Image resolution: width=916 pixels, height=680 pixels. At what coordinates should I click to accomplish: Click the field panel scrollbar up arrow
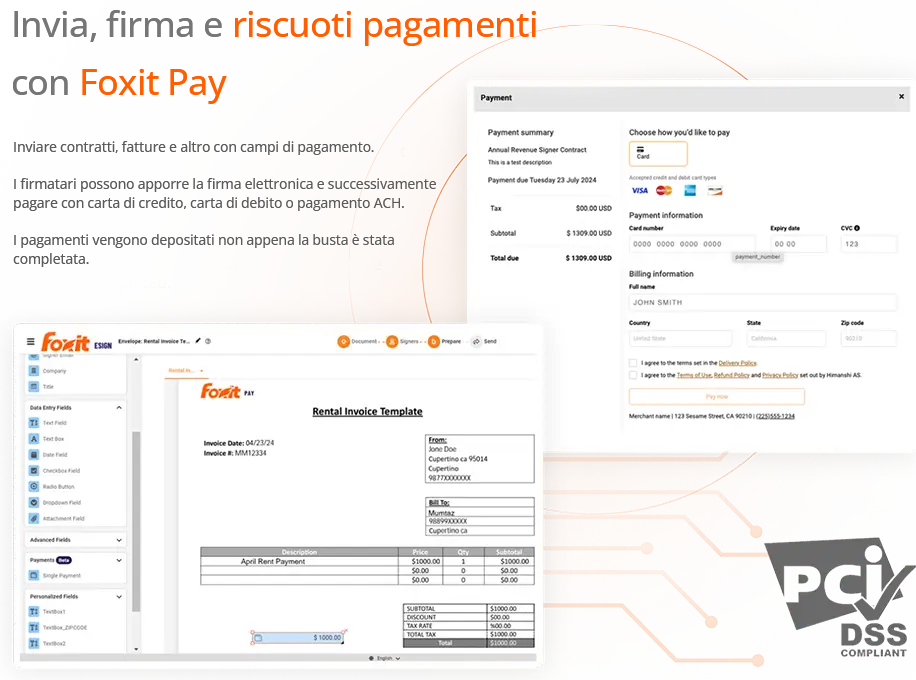click(136, 359)
